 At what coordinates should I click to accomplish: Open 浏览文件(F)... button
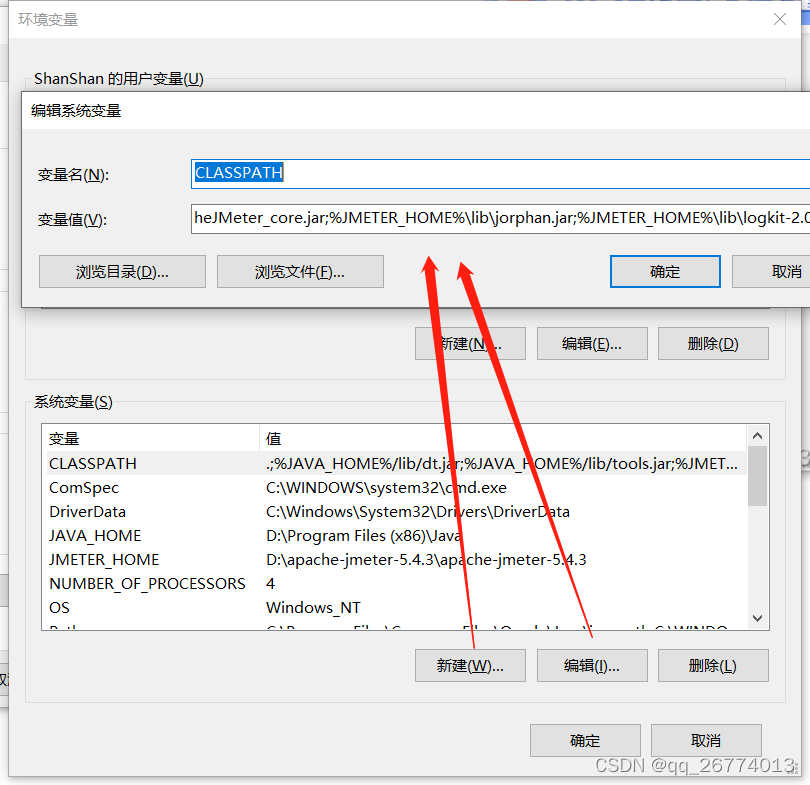pos(300,271)
